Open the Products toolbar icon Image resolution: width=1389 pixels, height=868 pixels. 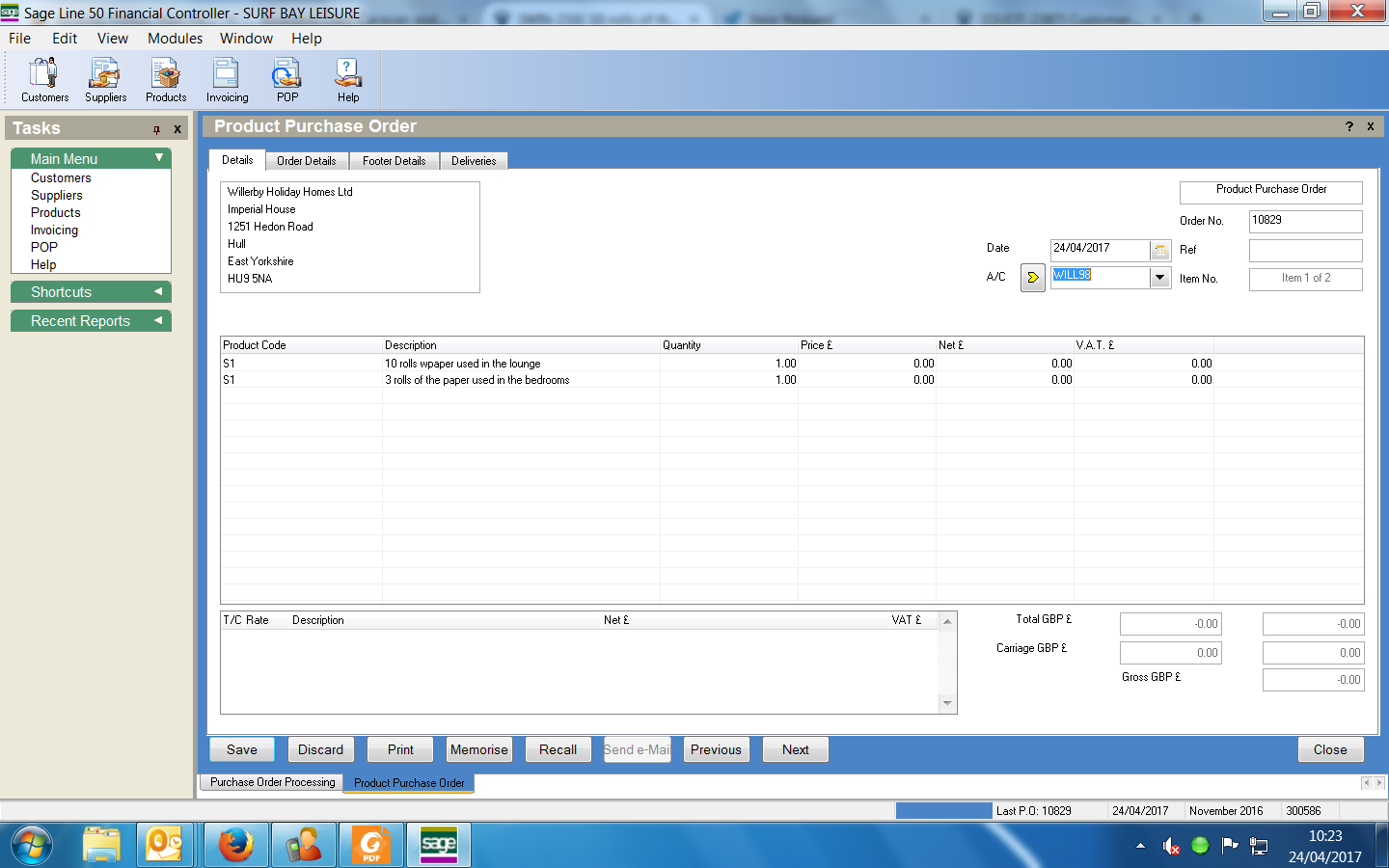click(166, 80)
